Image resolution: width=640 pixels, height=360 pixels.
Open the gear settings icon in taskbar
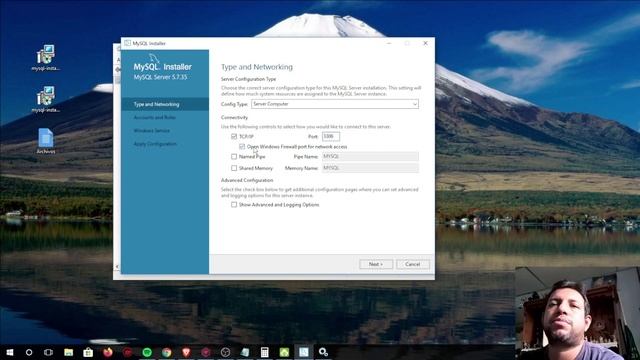323,352
